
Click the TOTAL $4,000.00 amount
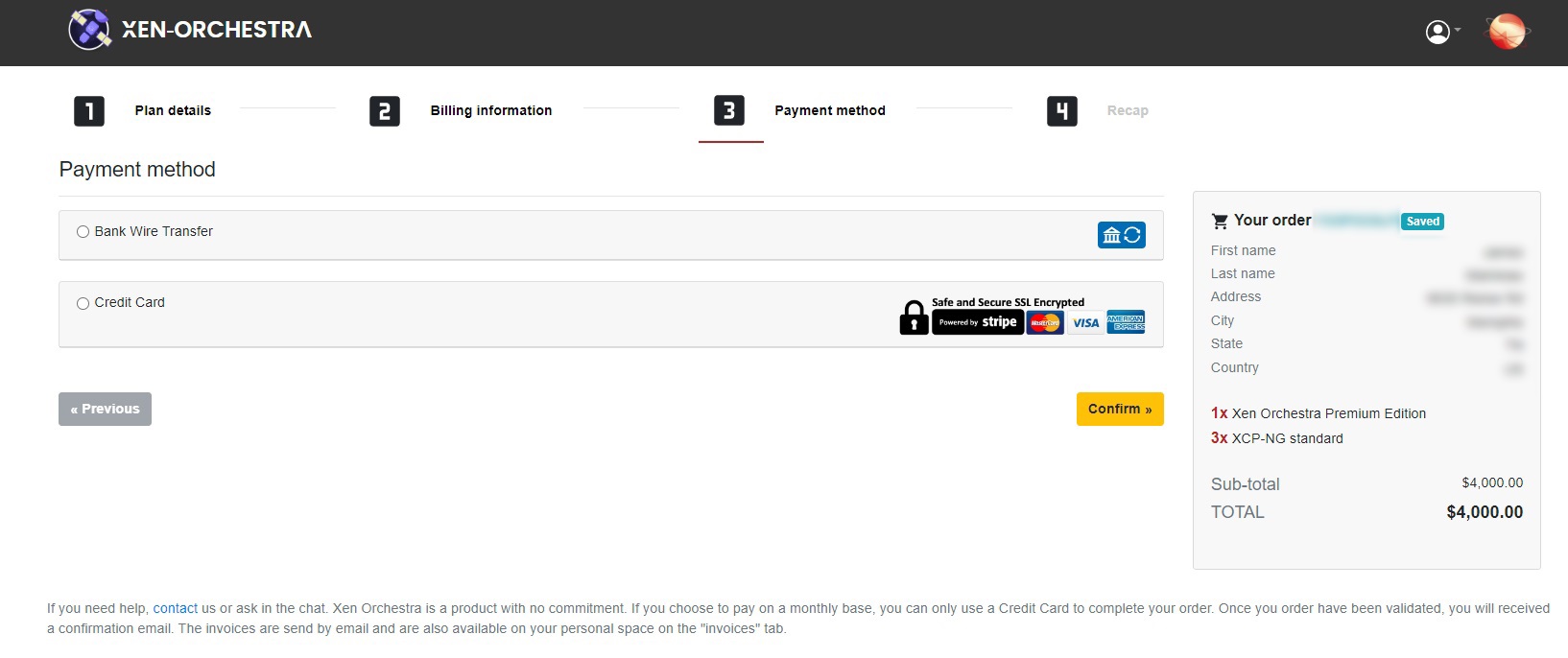click(1485, 512)
